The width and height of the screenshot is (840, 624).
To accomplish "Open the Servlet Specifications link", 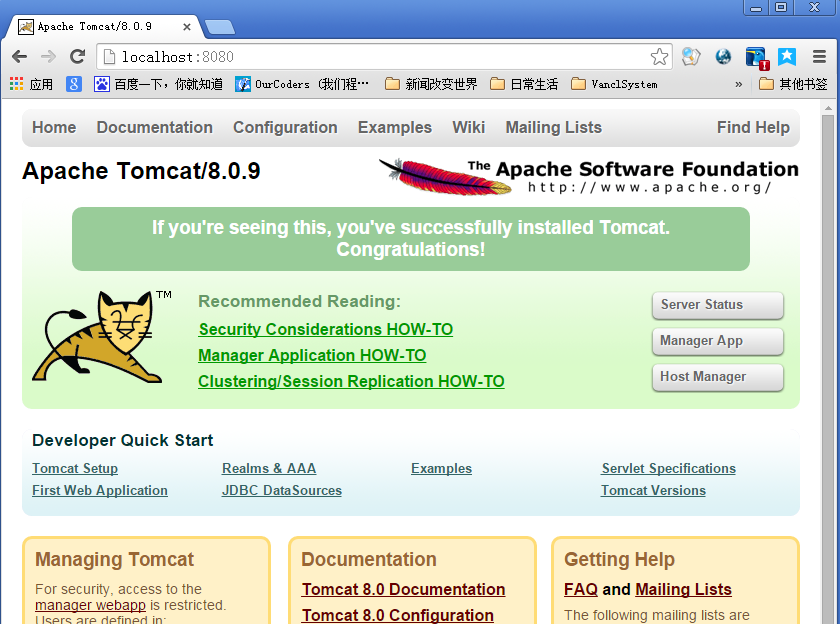I will click(x=669, y=469).
